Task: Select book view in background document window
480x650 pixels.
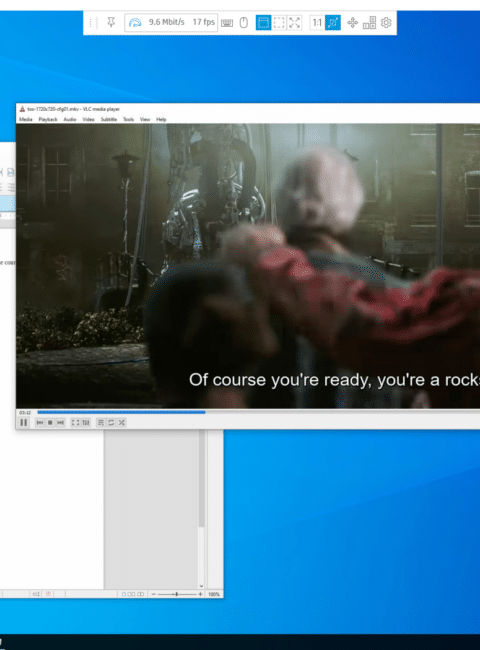Action: [x=141, y=594]
